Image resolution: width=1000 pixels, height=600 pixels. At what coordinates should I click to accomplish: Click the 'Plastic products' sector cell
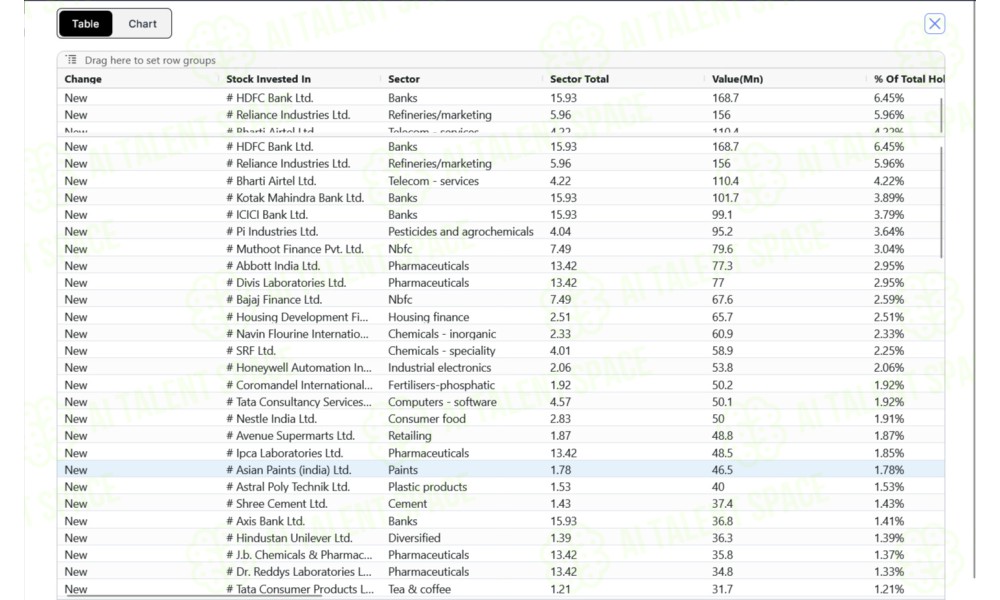pyautogui.click(x=427, y=487)
